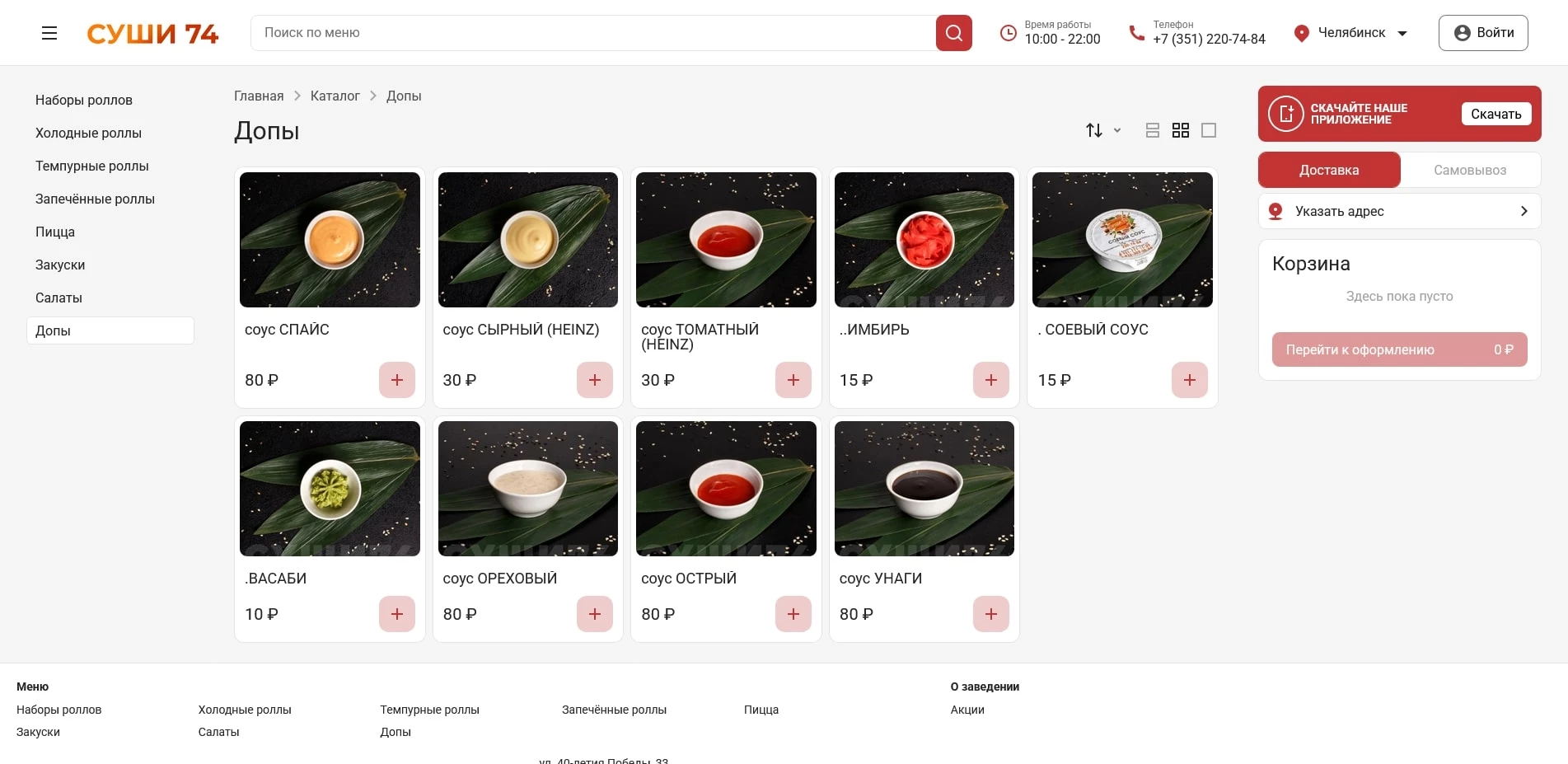Add соус СПАЙС to cart with plus
Viewport: 1568px width, 764px height.
point(396,380)
